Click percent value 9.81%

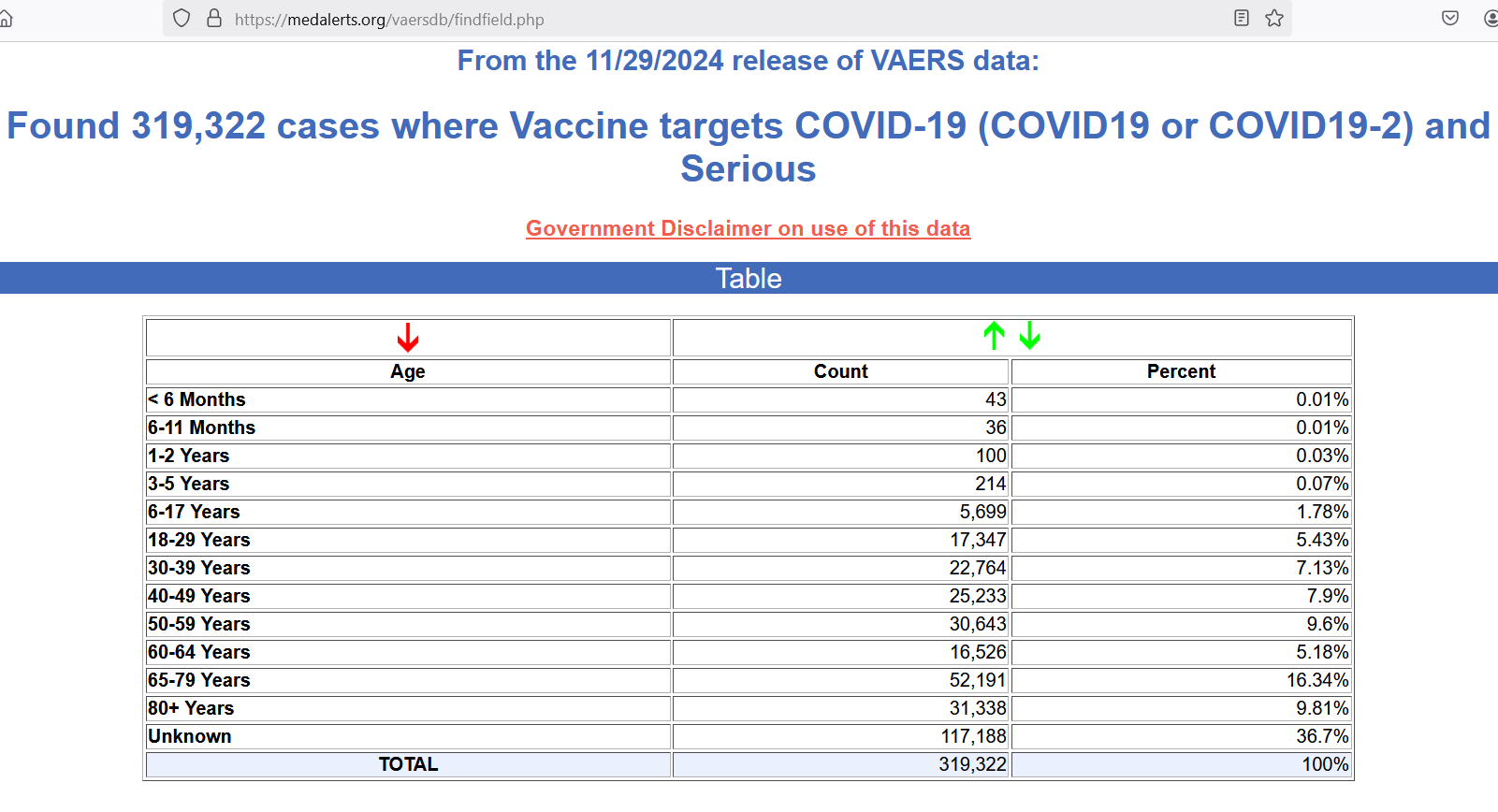coord(1322,708)
